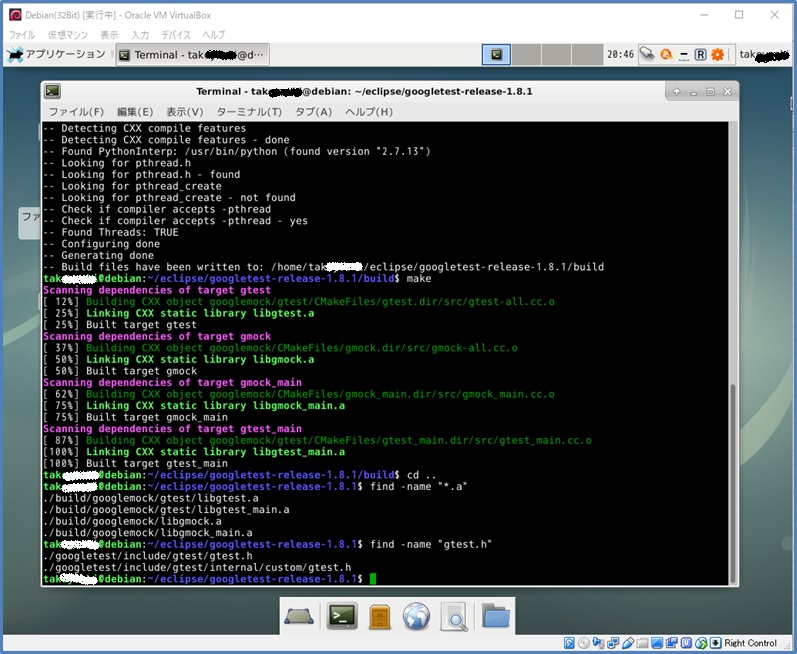Click the 'Generating done' output line

click(x=99, y=256)
